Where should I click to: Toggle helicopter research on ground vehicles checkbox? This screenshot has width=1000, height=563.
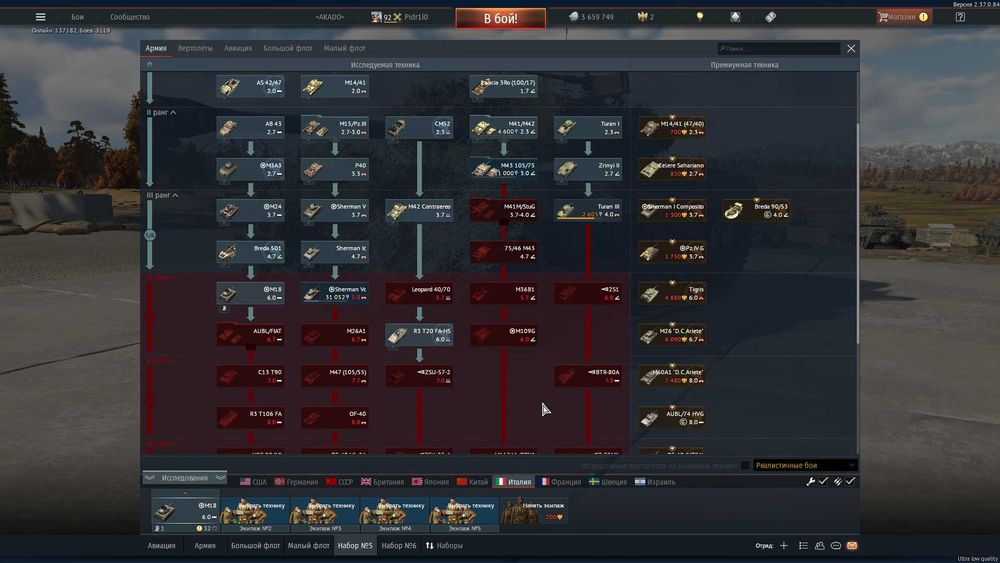(x=745, y=465)
